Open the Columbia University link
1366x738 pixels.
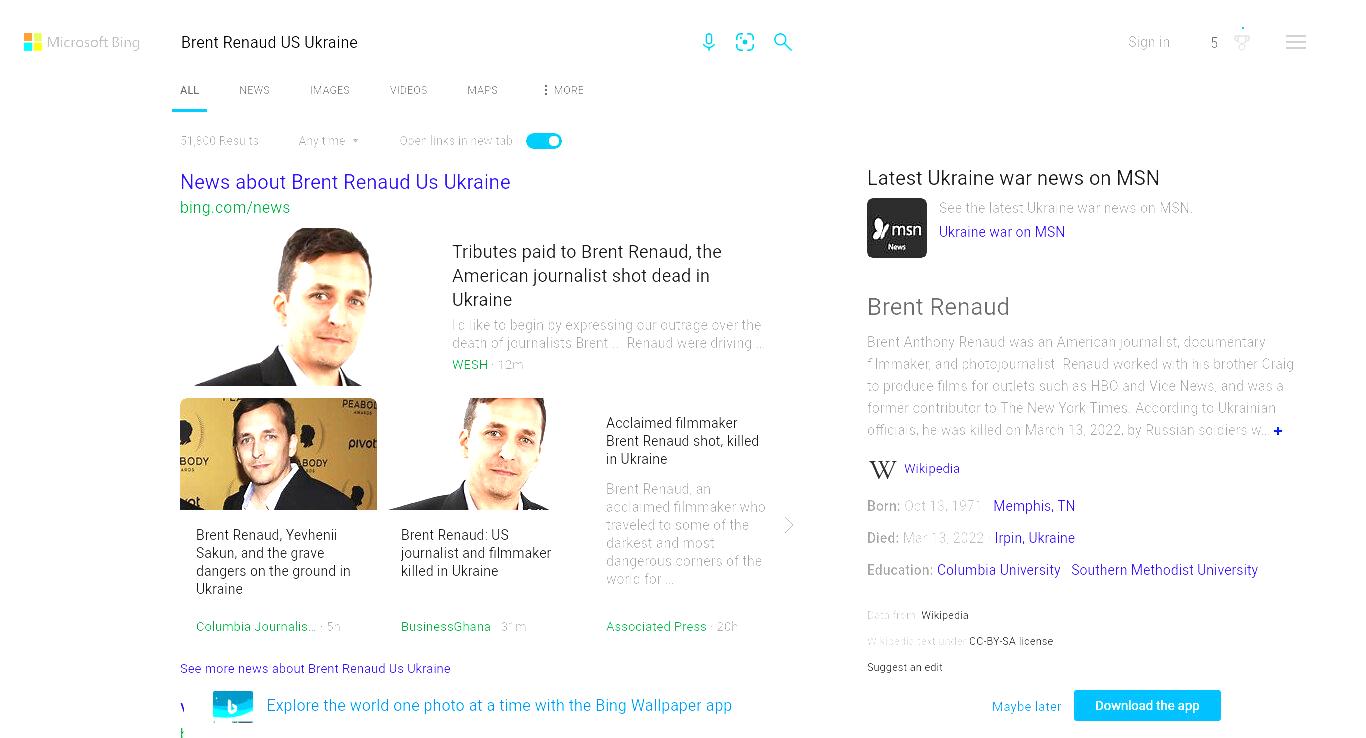click(998, 570)
